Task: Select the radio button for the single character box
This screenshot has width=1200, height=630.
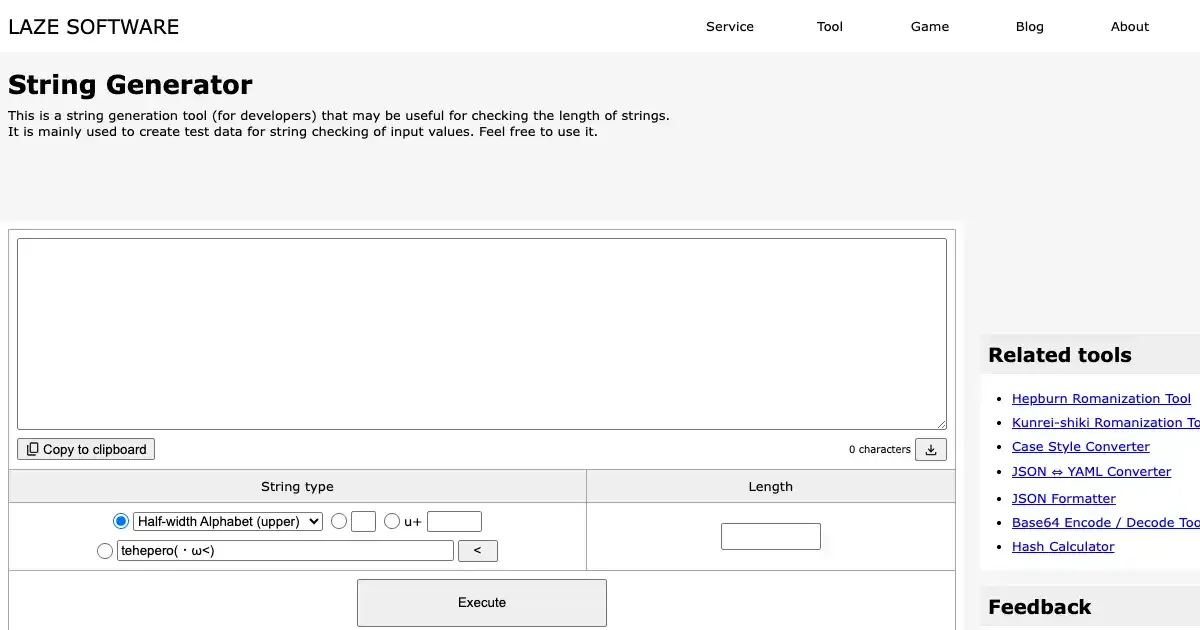Action: tap(339, 521)
